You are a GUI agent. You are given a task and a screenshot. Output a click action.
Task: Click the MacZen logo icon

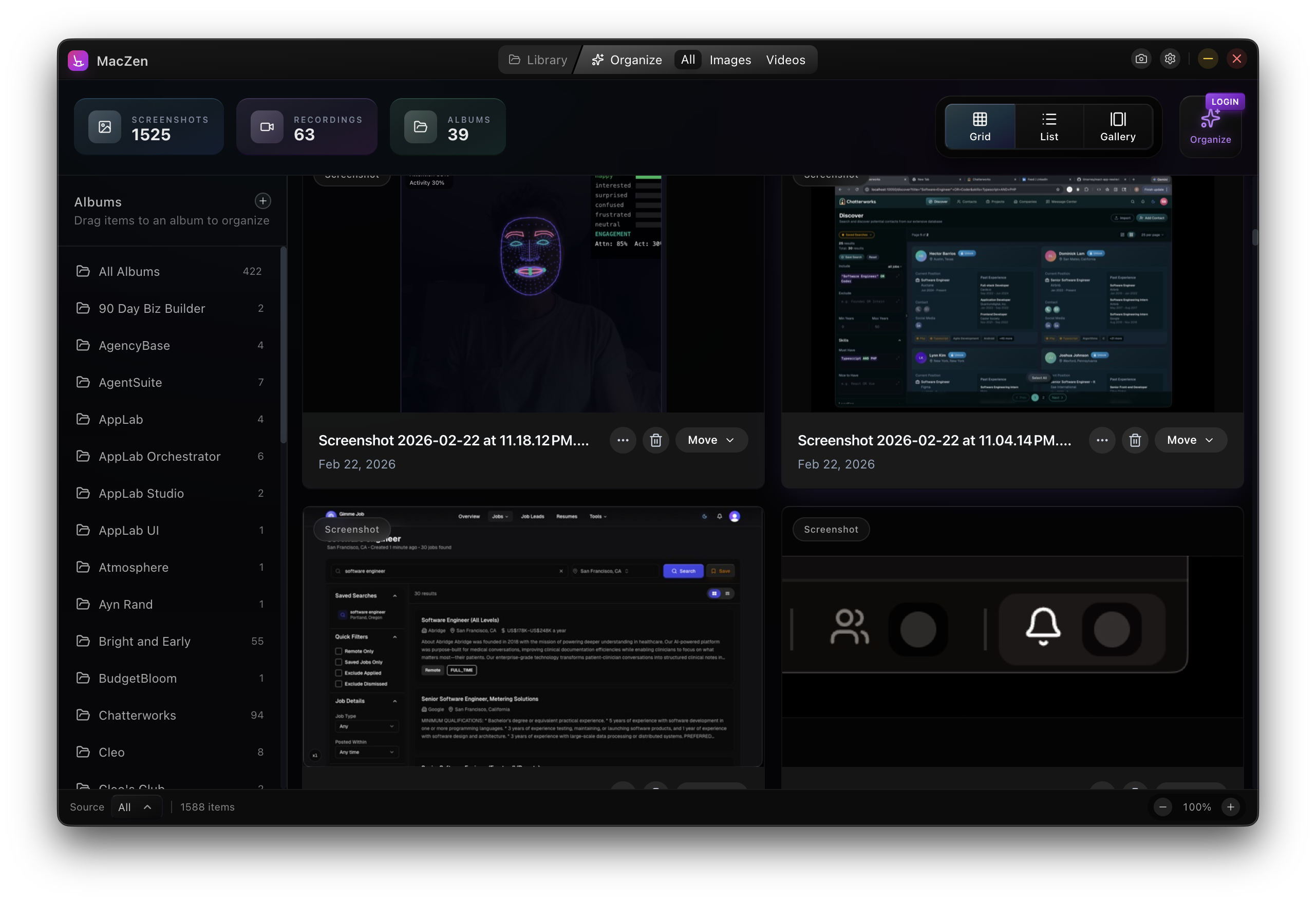coord(78,61)
